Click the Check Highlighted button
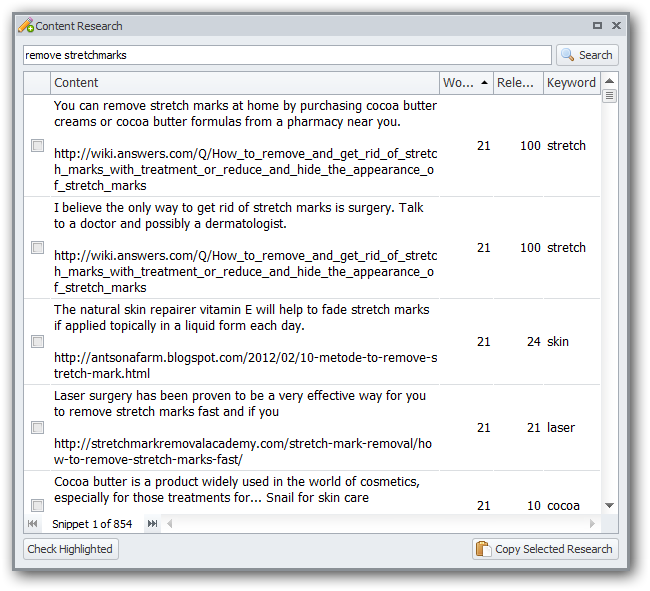The width and height of the screenshot is (650, 591). tap(71, 549)
